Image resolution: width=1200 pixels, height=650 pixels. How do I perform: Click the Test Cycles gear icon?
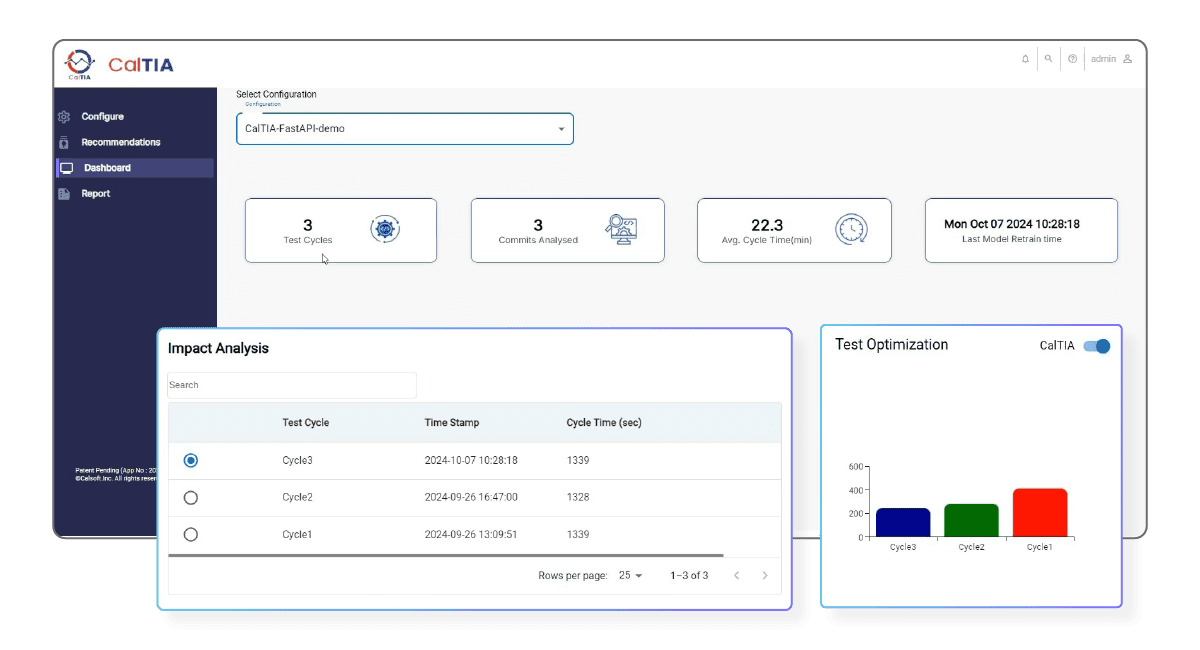[x=385, y=229]
